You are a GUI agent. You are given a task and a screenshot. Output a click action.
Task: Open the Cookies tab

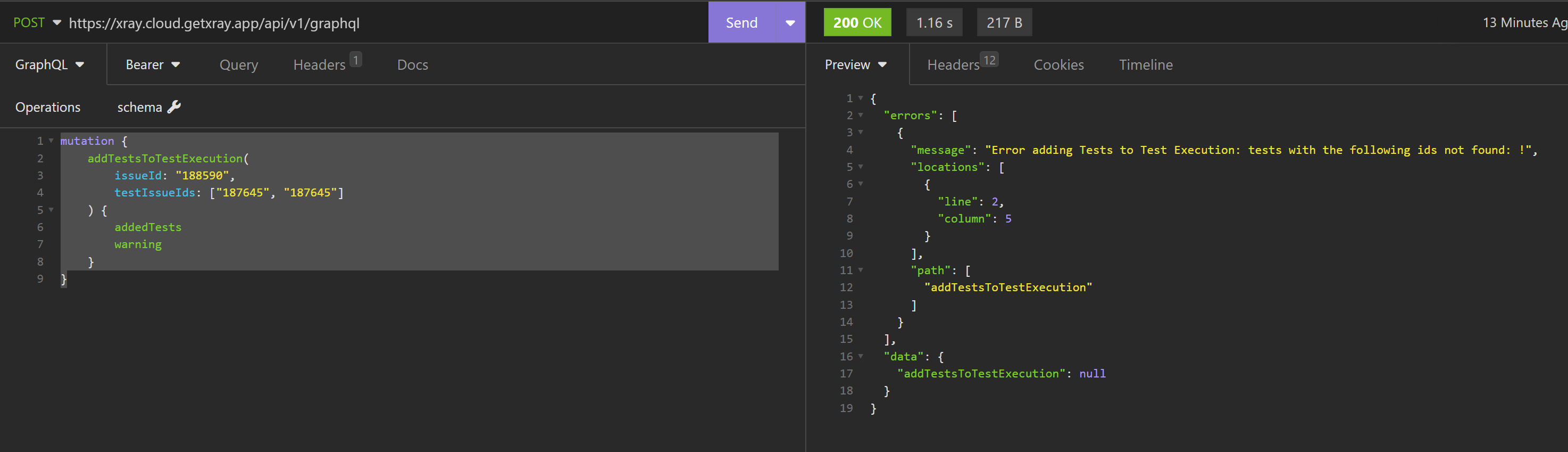click(1058, 64)
